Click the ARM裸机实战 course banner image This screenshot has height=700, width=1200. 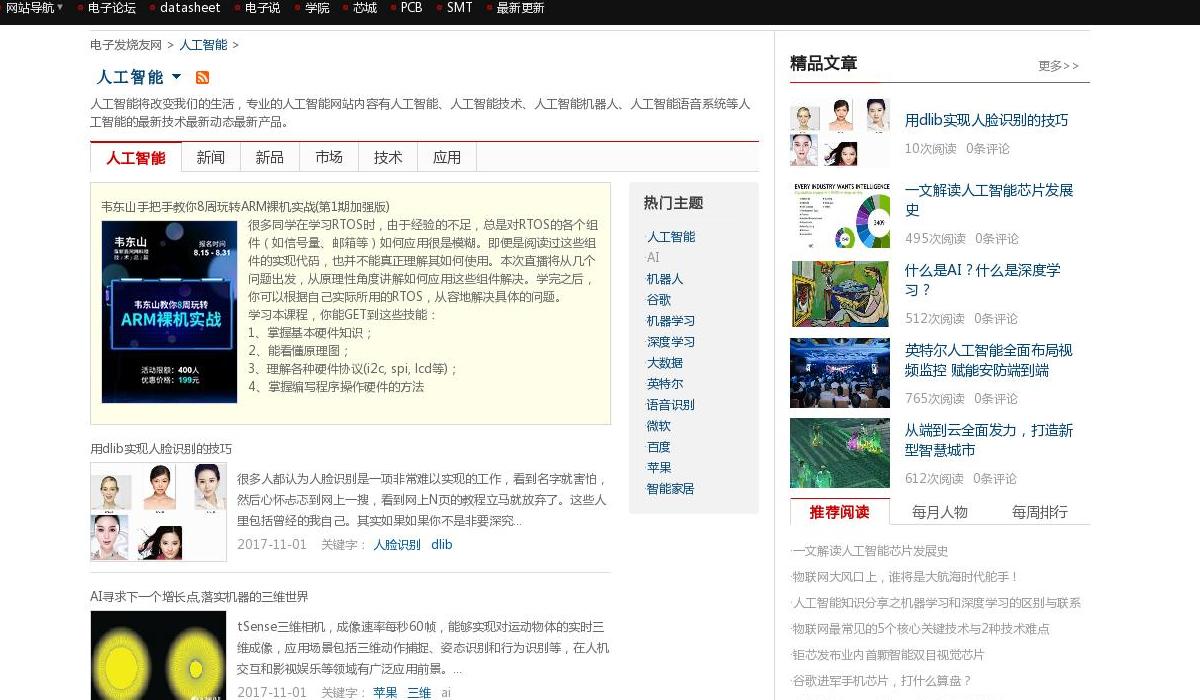point(169,312)
